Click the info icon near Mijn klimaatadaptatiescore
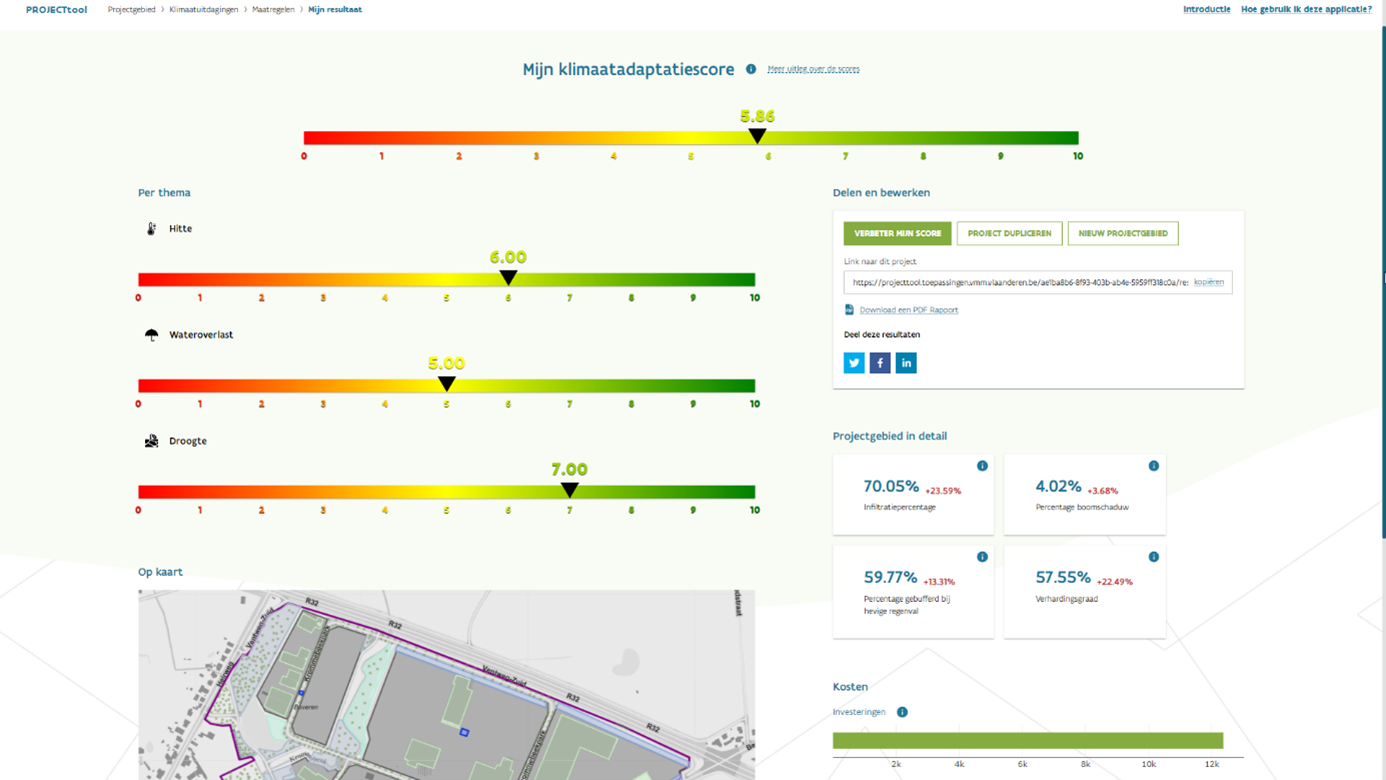The image size is (1386, 780). tap(751, 70)
